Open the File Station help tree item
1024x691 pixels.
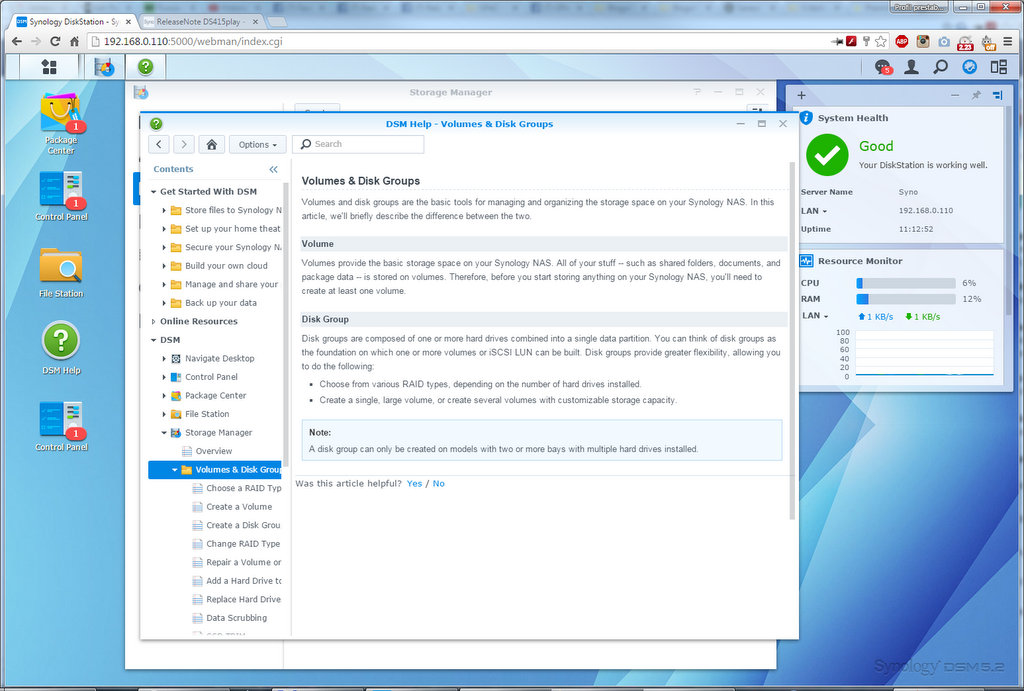point(207,414)
